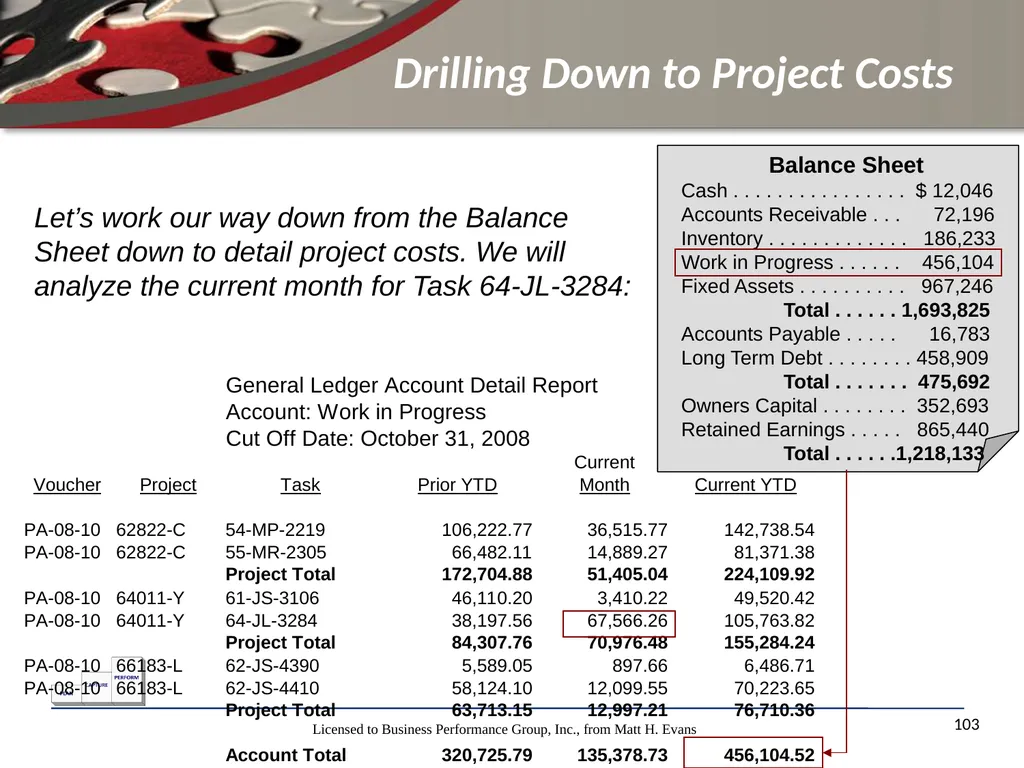Select Prior YTD amount "38,197.56"
1024x768 pixels.
click(492, 621)
